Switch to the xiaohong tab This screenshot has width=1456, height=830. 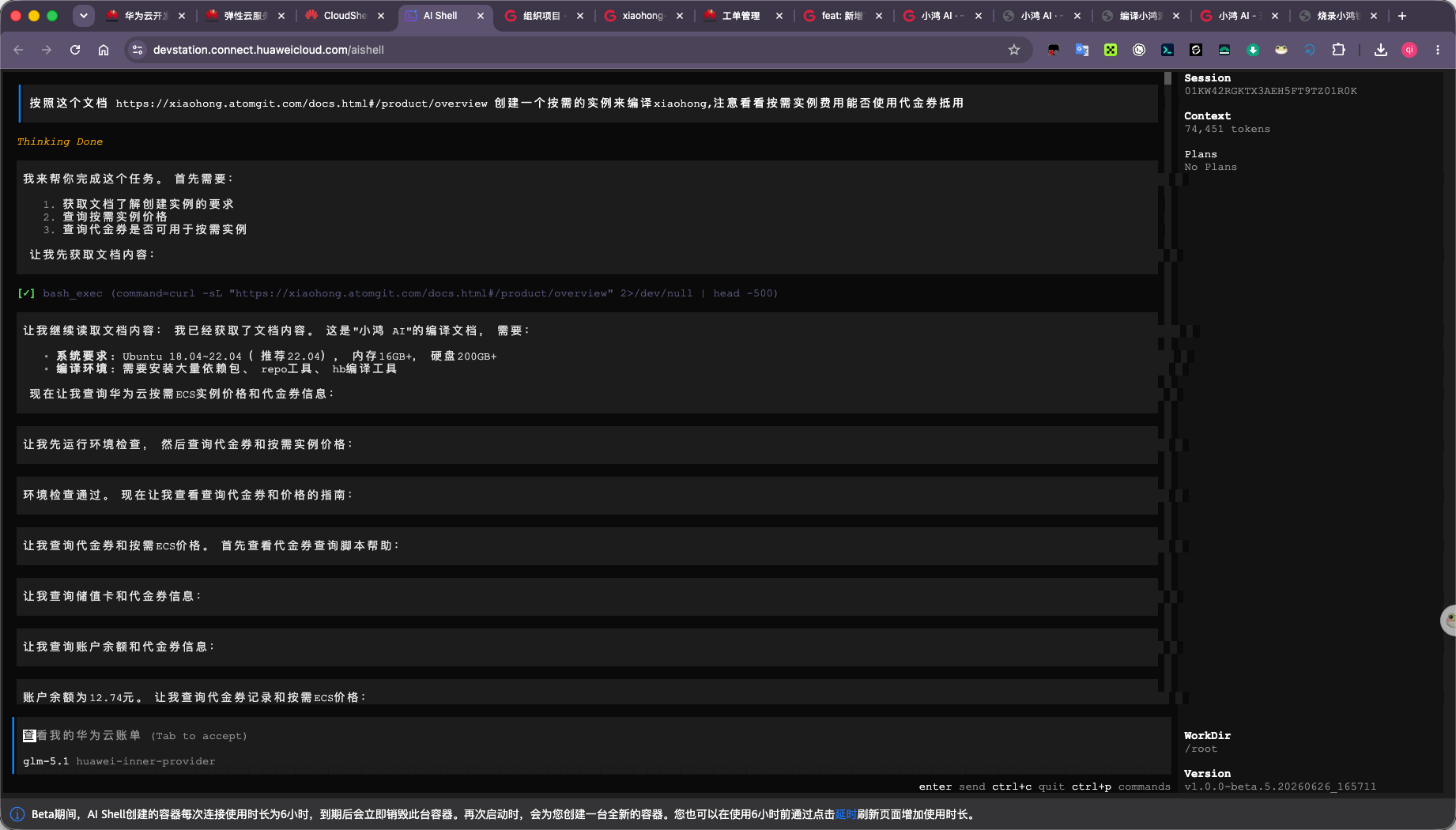[x=642, y=16]
